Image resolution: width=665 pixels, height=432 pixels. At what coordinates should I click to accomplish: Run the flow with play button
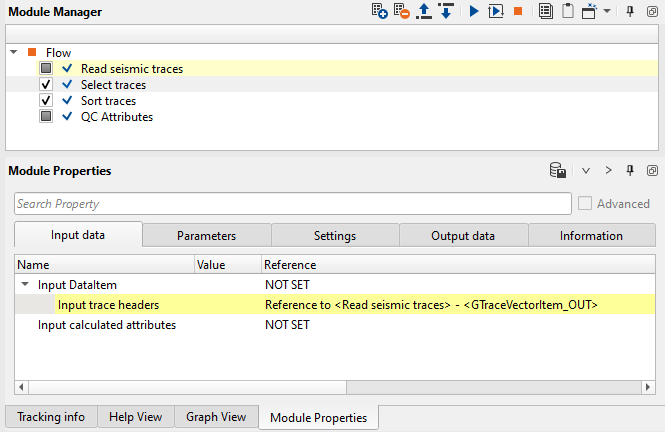[472, 12]
